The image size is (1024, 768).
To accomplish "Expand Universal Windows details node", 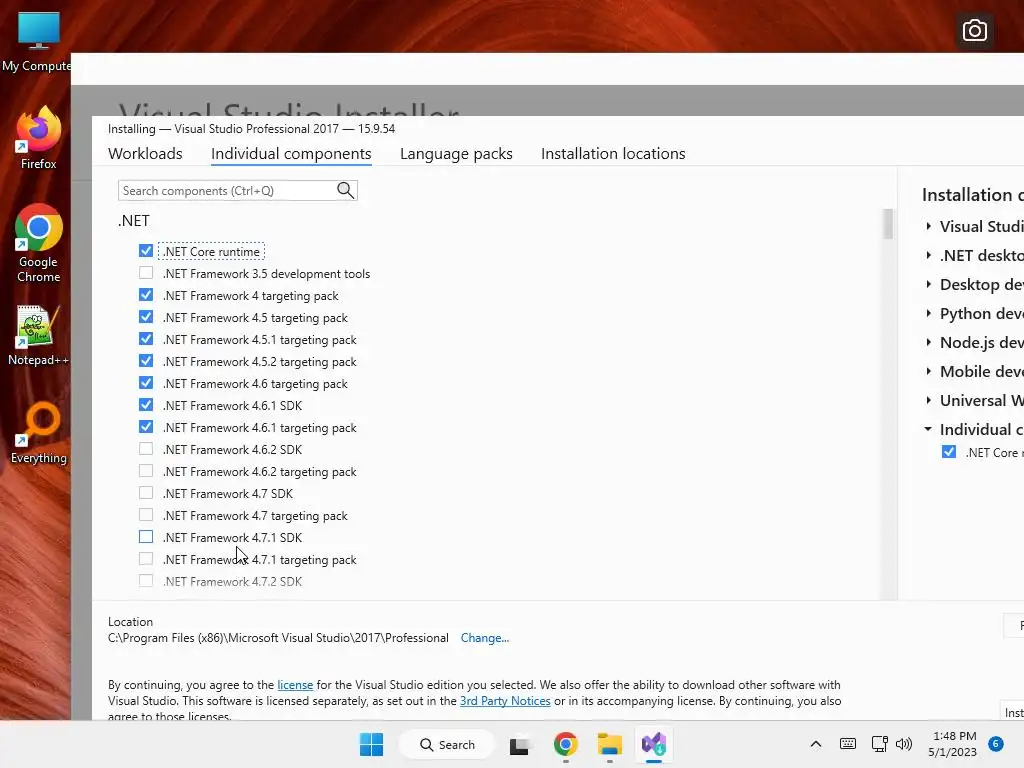I will tap(929, 400).
